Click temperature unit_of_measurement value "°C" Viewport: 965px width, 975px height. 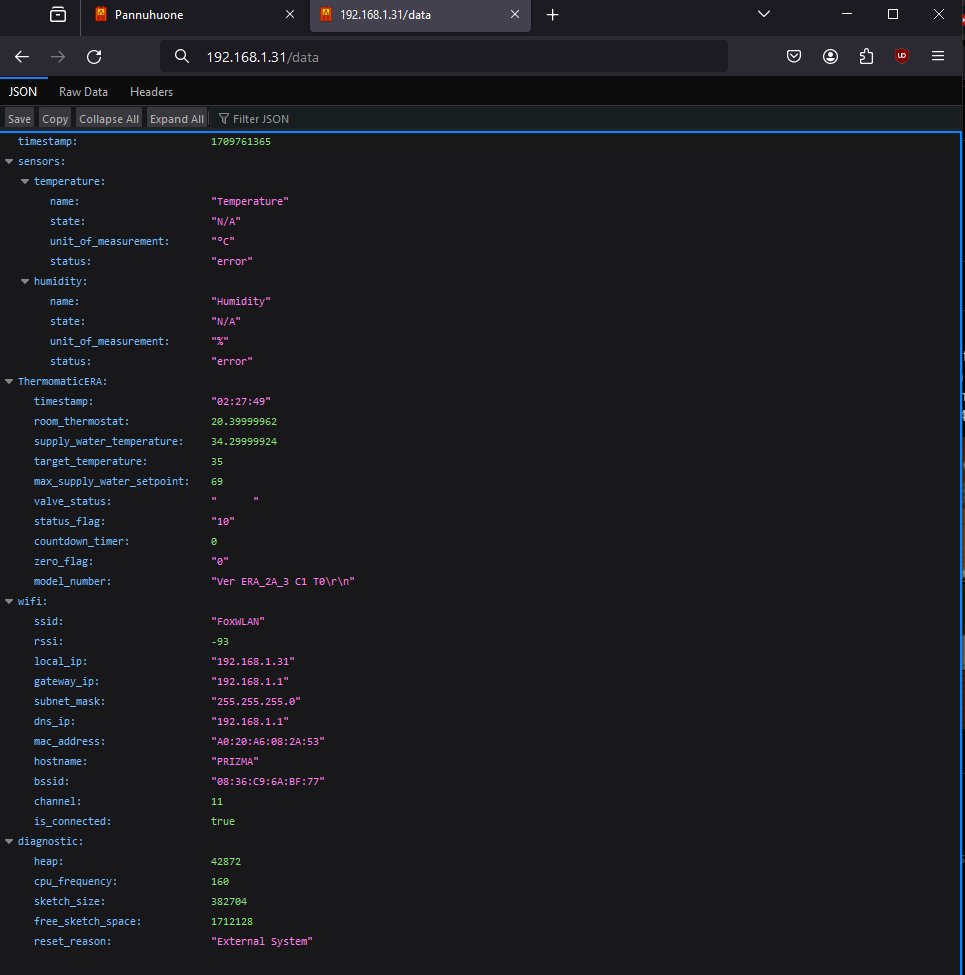(x=223, y=241)
